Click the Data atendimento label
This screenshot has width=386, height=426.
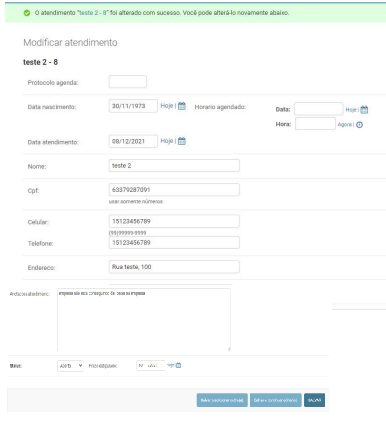coord(53,142)
